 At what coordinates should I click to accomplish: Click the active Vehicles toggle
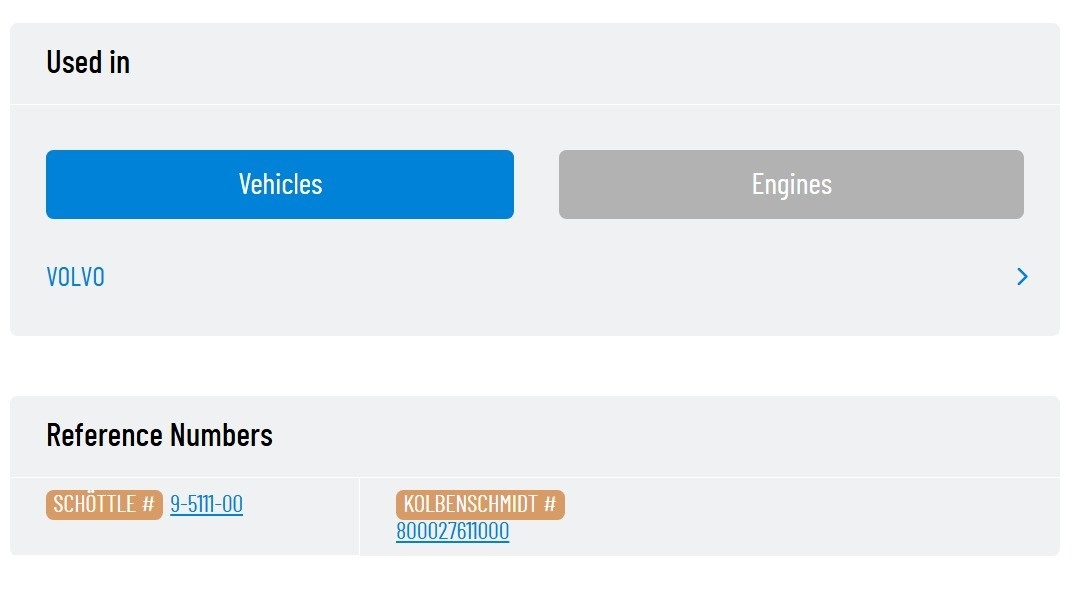280,185
